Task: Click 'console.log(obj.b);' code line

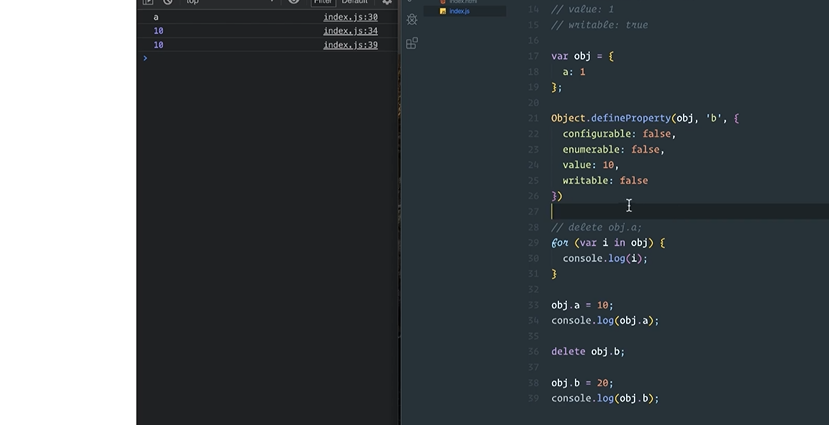Action: click(605, 398)
